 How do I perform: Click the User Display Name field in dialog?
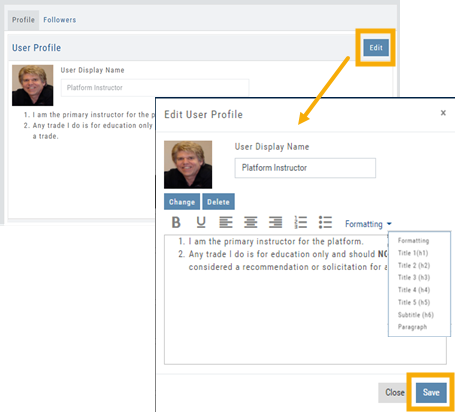click(x=305, y=168)
